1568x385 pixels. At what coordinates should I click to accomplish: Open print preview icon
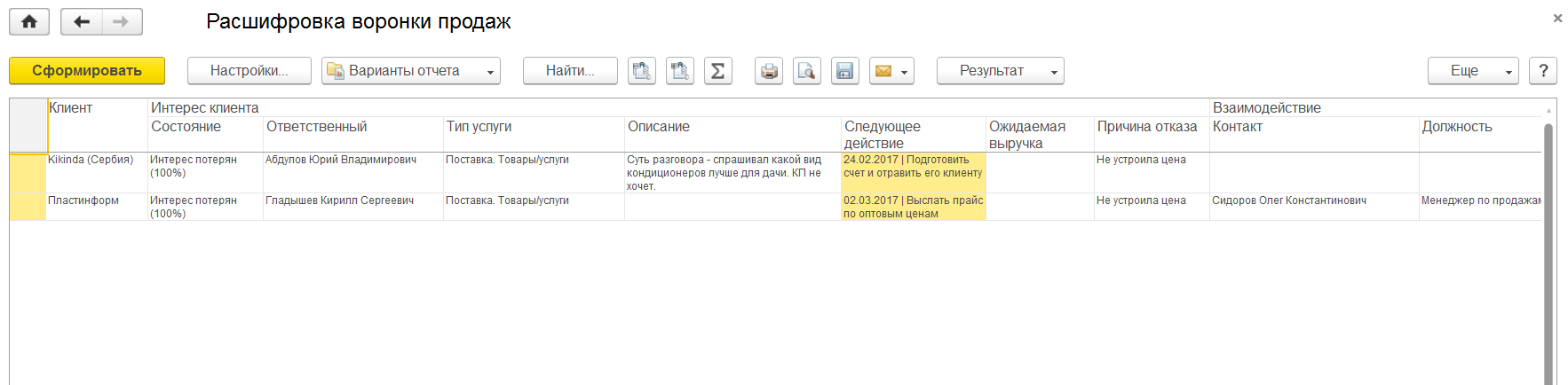[807, 71]
